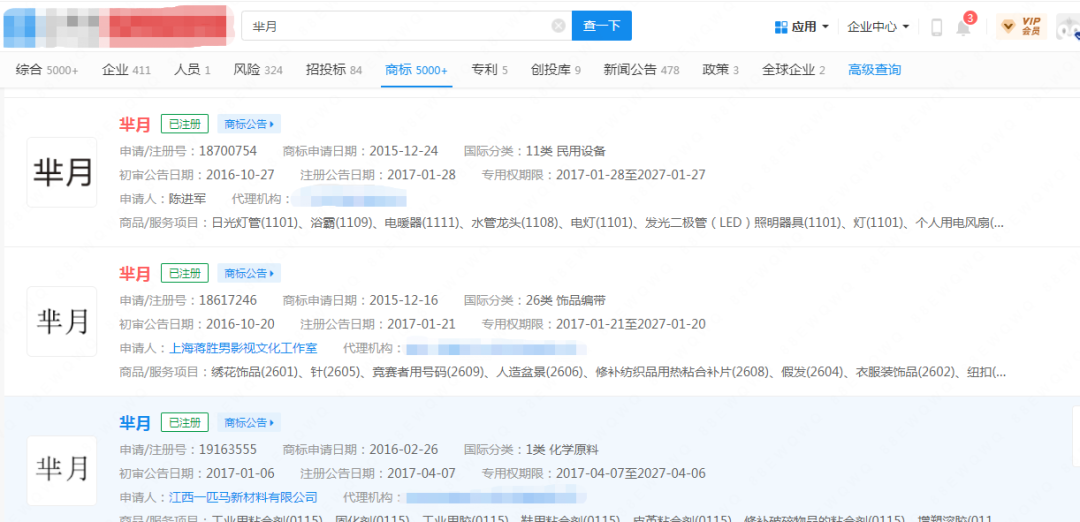Image resolution: width=1080 pixels, height=522 pixels.
Task: Click the goods list starting with 日光灯管(1101)
Action: point(608,223)
